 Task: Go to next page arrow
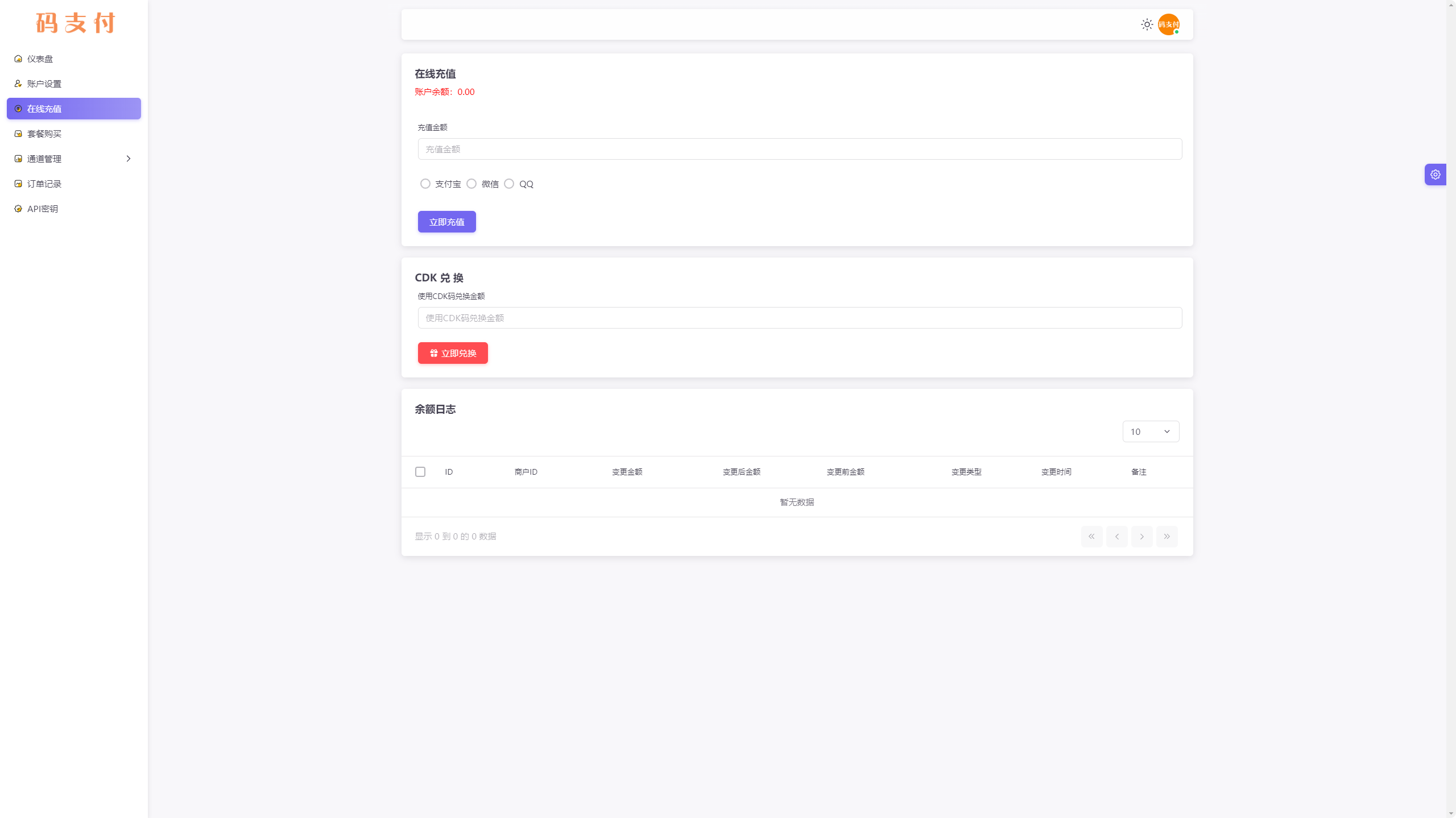point(1141,536)
